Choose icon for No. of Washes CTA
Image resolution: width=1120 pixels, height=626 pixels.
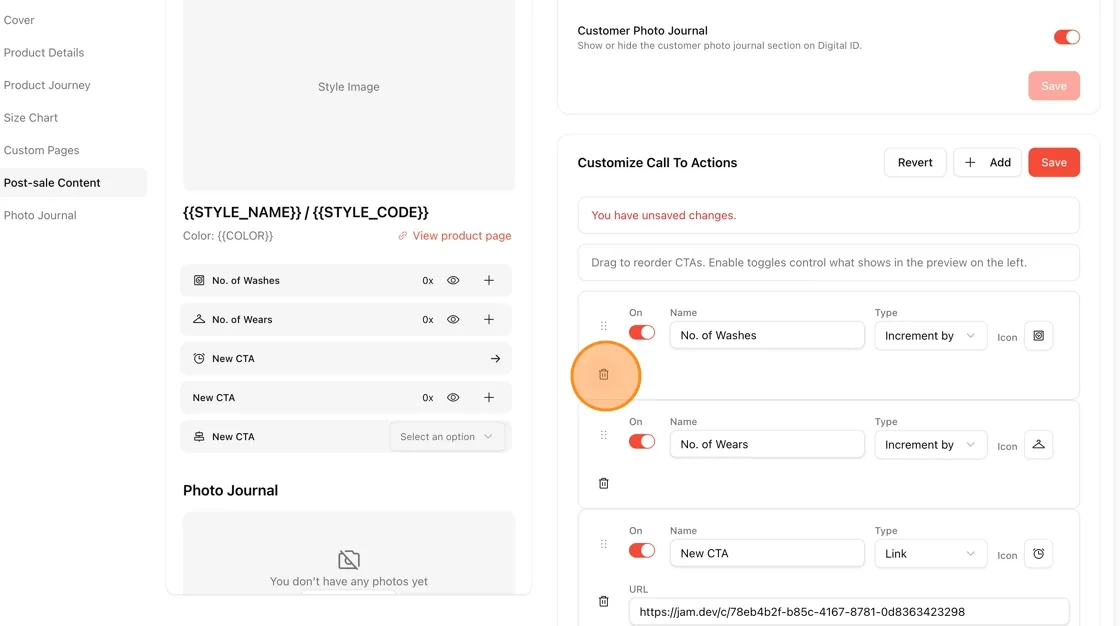(x=1039, y=336)
